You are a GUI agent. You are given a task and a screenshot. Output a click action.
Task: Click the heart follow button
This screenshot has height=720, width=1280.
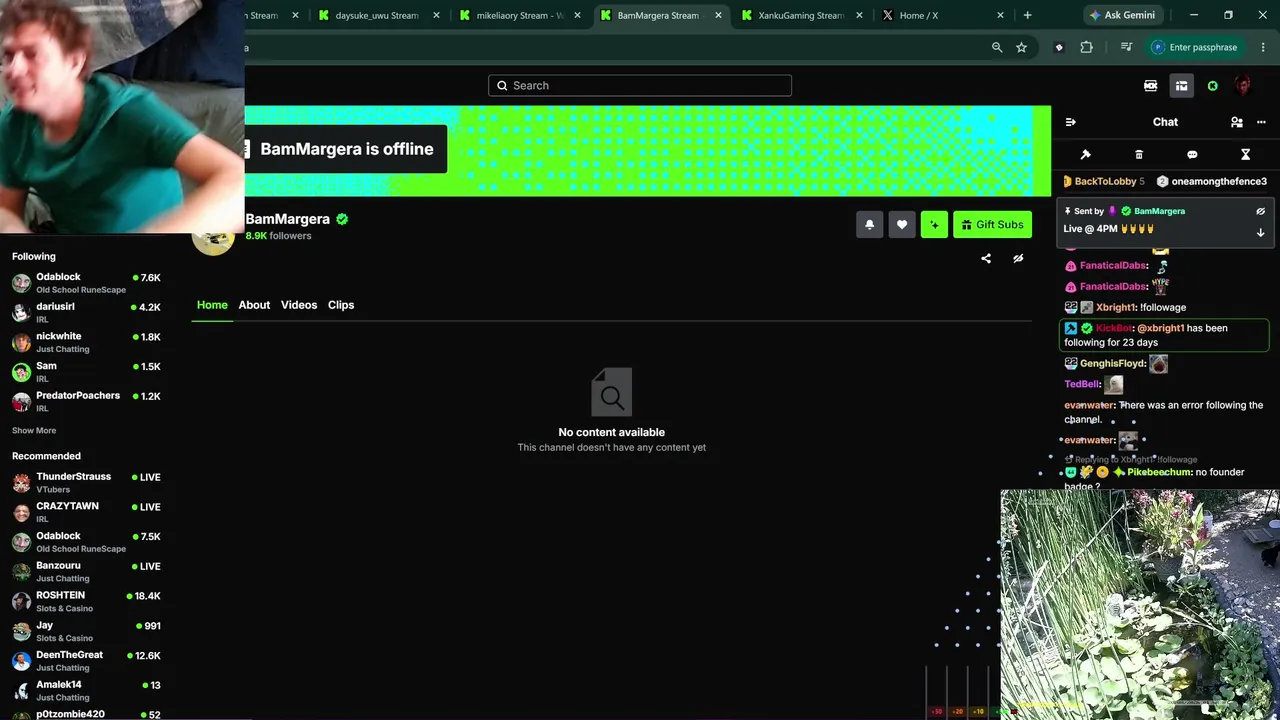pyautogui.click(x=902, y=225)
